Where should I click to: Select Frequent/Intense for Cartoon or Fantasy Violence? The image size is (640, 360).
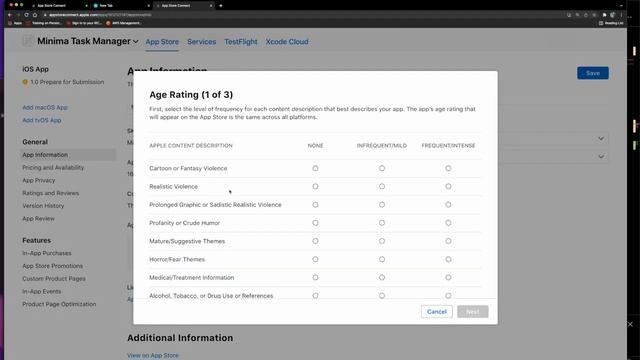click(448, 168)
